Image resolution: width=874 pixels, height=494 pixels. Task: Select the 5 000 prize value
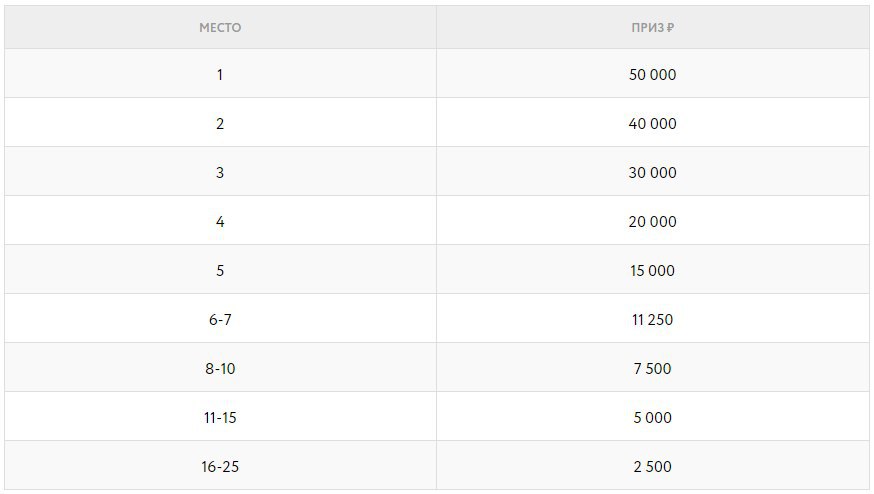(x=652, y=418)
